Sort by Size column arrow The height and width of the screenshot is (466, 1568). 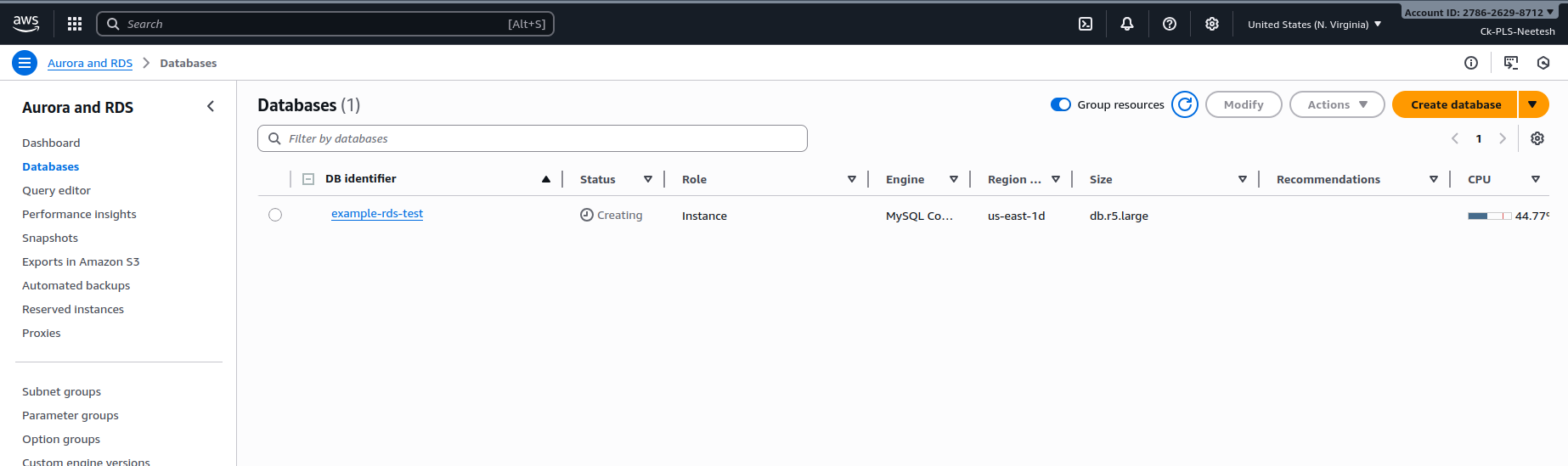coord(1243,179)
